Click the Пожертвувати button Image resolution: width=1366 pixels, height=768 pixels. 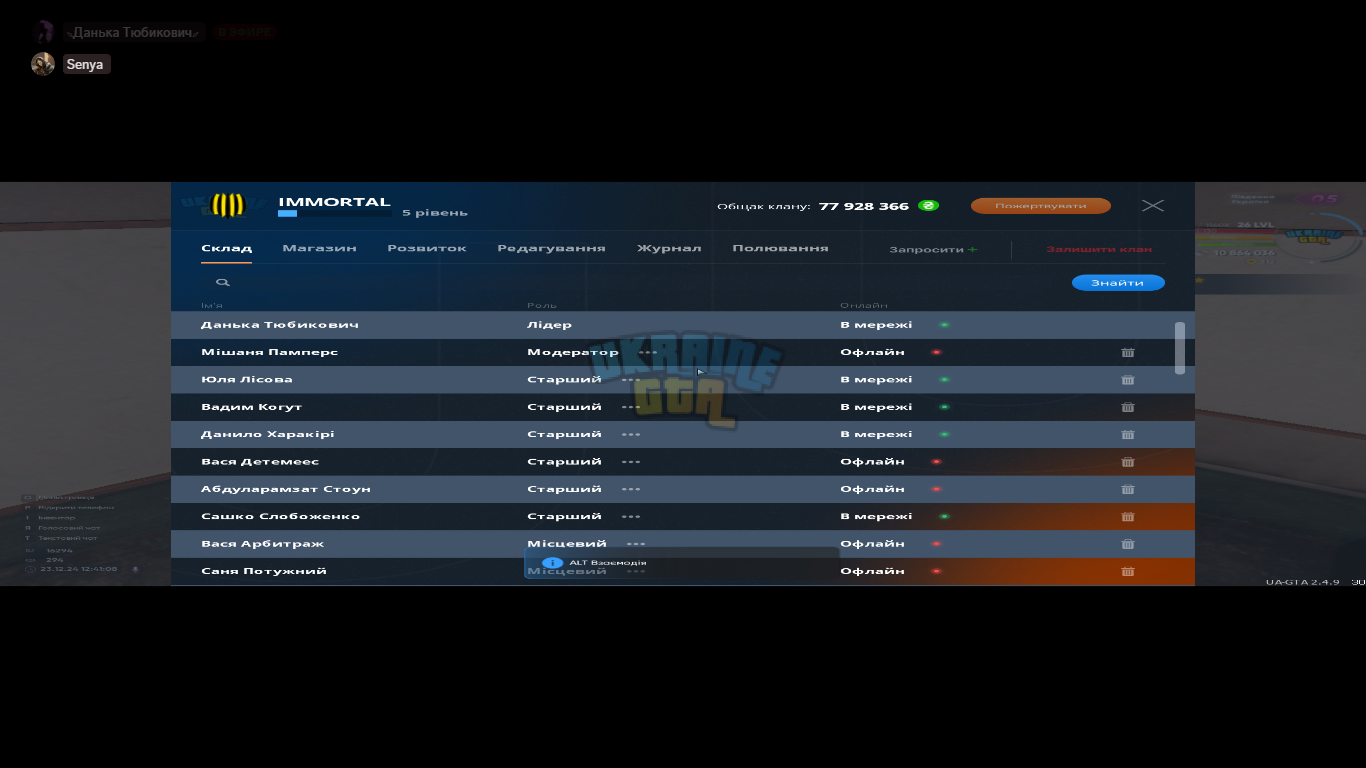pyautogui.click(x=1041, y=206)
